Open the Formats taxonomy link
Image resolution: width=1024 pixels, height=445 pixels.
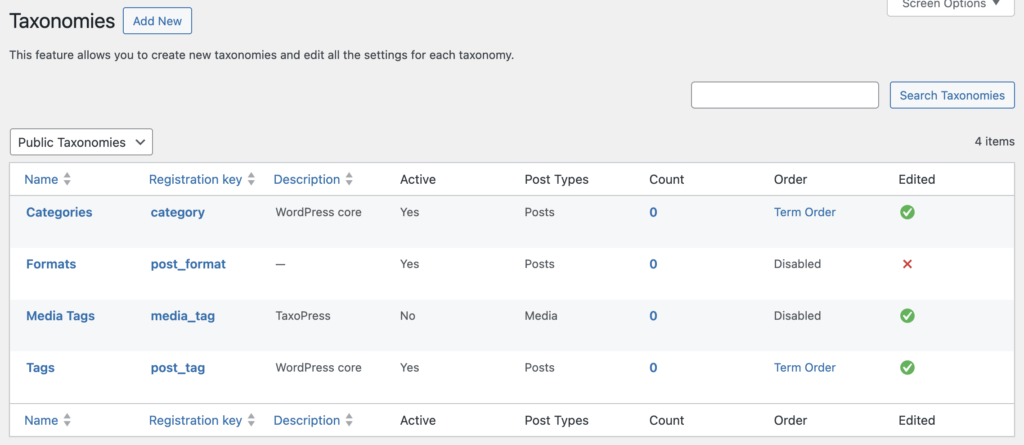tap(51, 264)
